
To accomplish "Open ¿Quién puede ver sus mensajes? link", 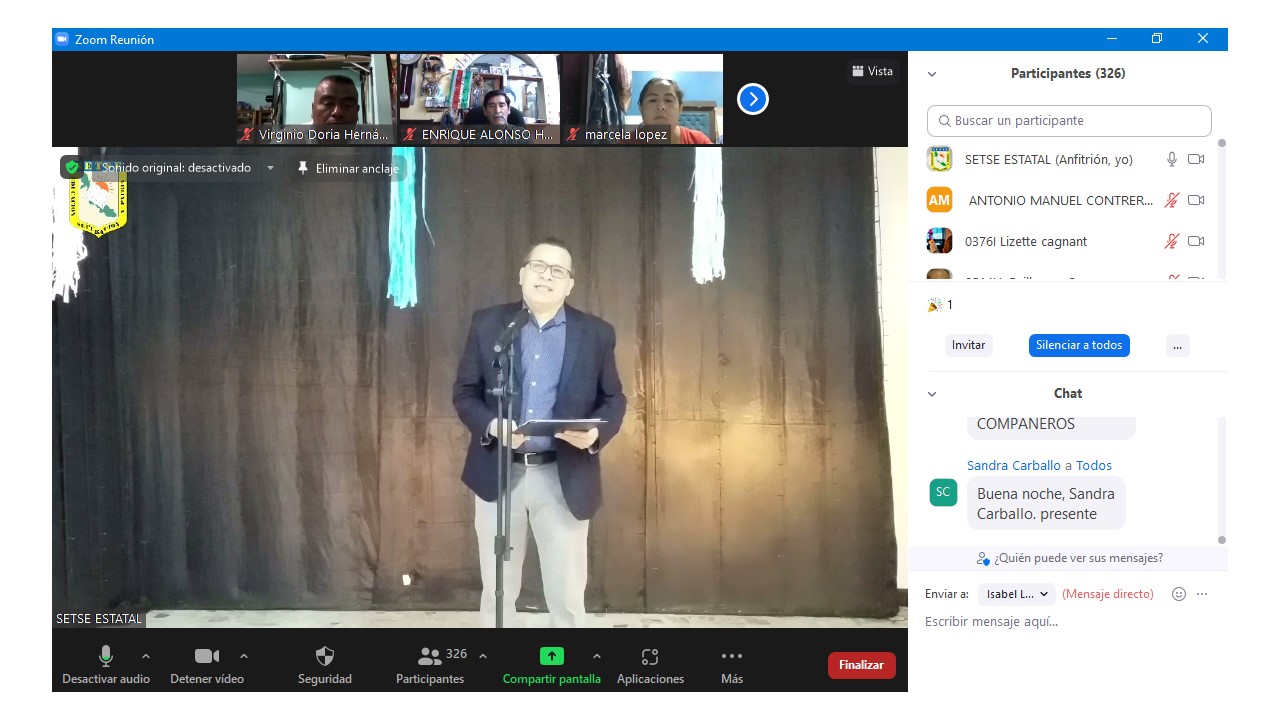I will pyautogui.click(x=1078, y=558).
